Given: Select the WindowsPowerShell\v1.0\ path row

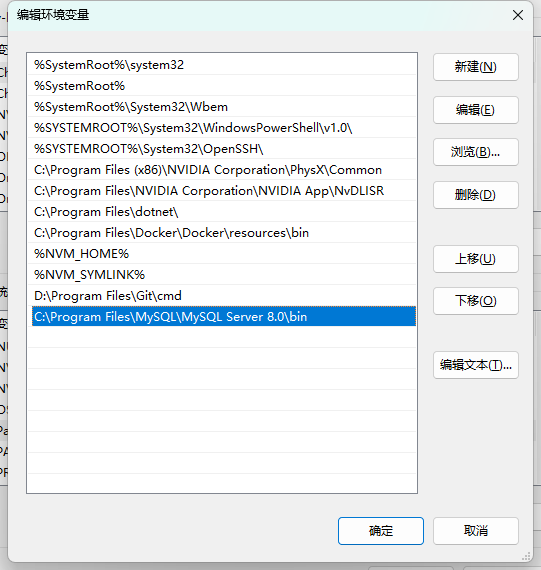Looking at the screenshot, I should (222, 128).
